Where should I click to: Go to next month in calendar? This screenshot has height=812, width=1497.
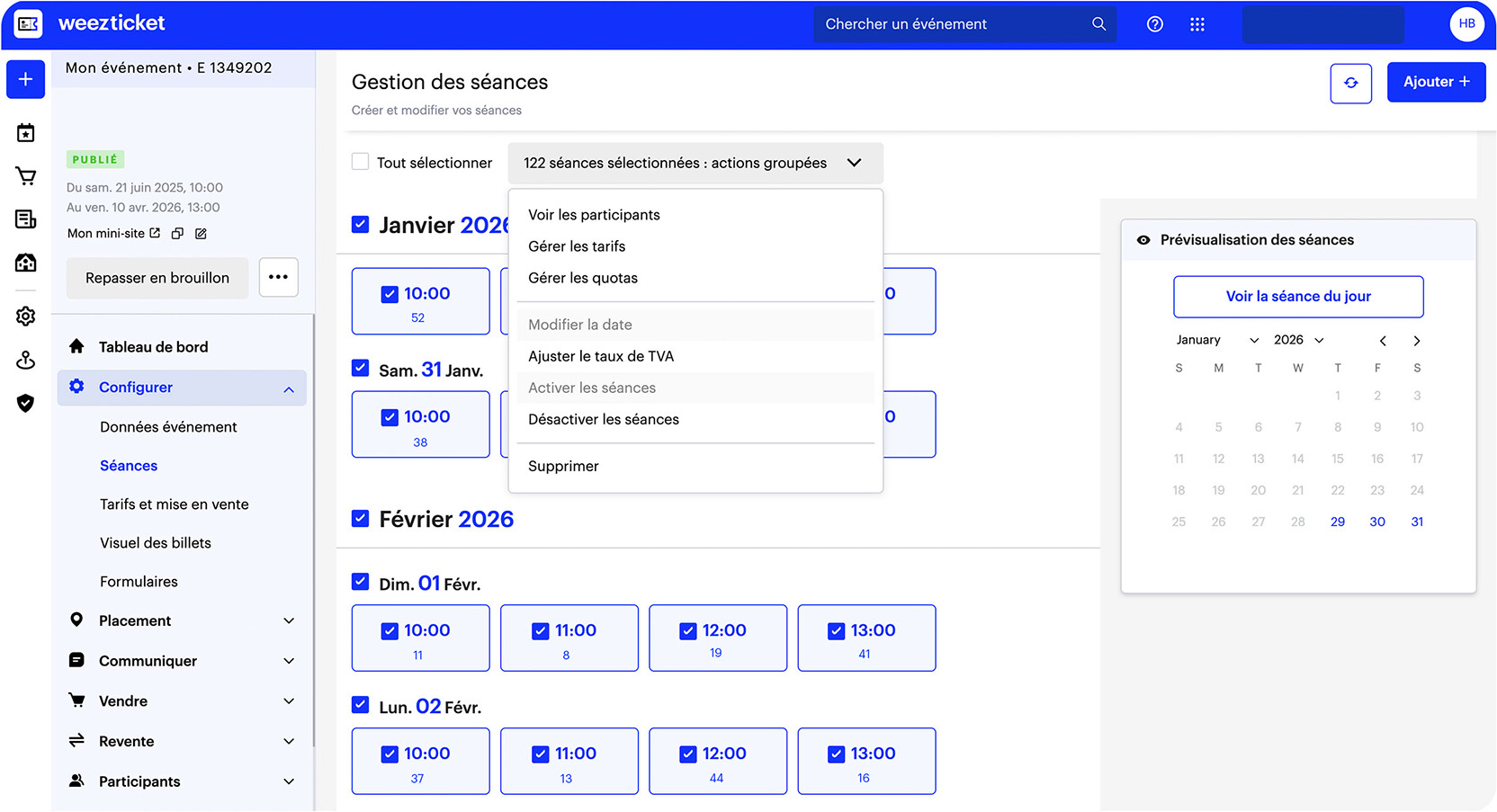click(x=1416, y=341)
